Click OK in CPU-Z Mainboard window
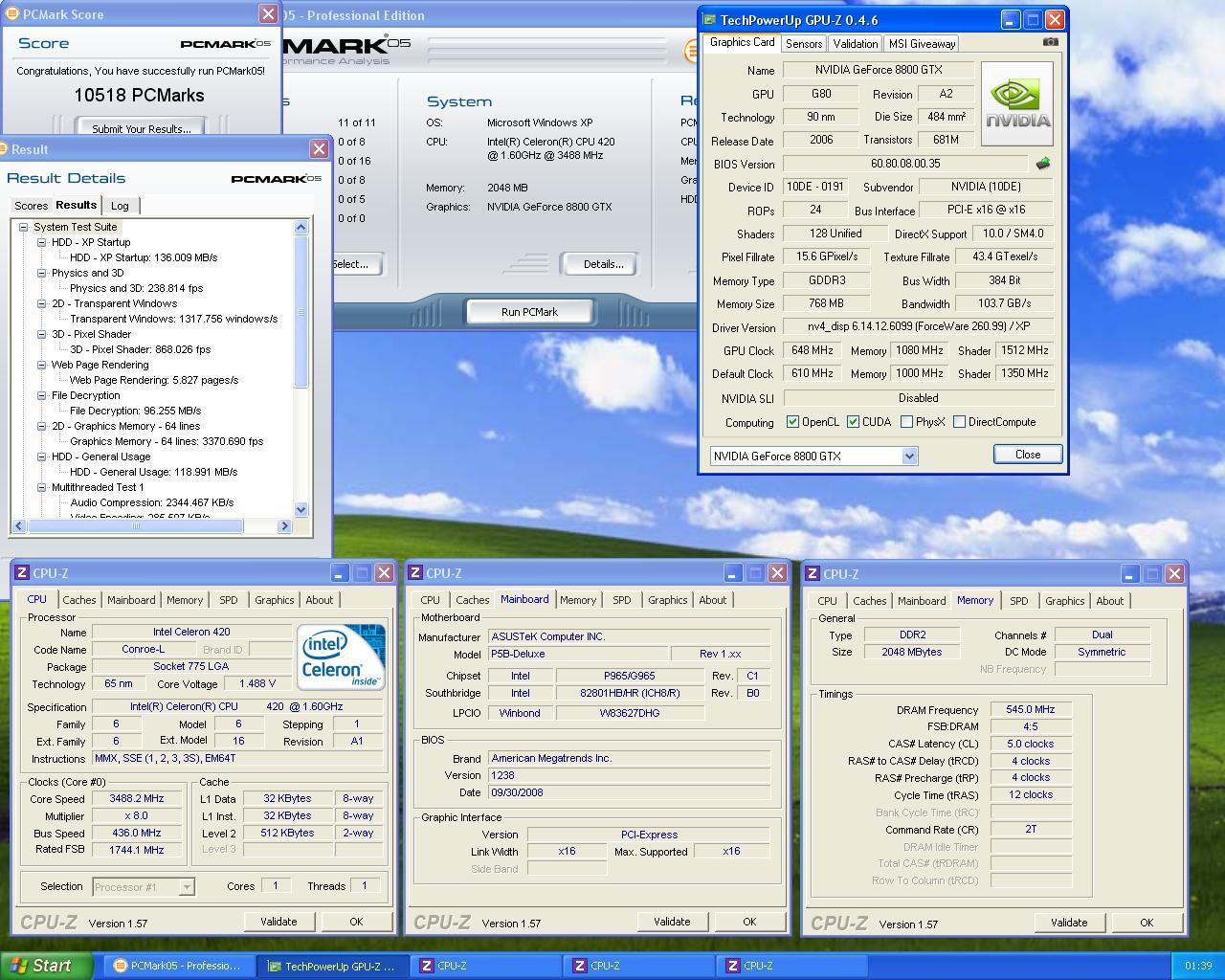The image size is (1225, 980). click(749, 922)
